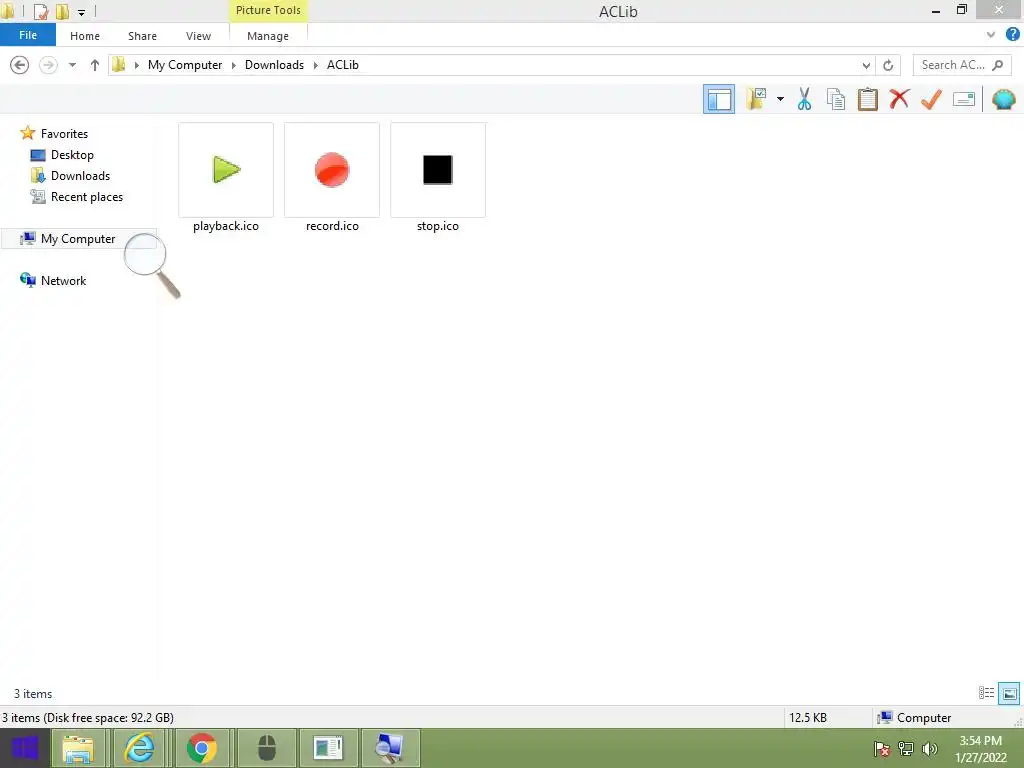Launch Google Chrome from the taskbar
The image size is (1024, 768).
coord(202,748)
